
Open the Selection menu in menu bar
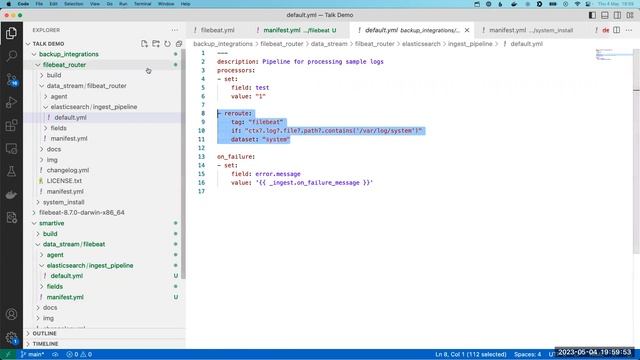pyautogui.click(x=73, y=4)
